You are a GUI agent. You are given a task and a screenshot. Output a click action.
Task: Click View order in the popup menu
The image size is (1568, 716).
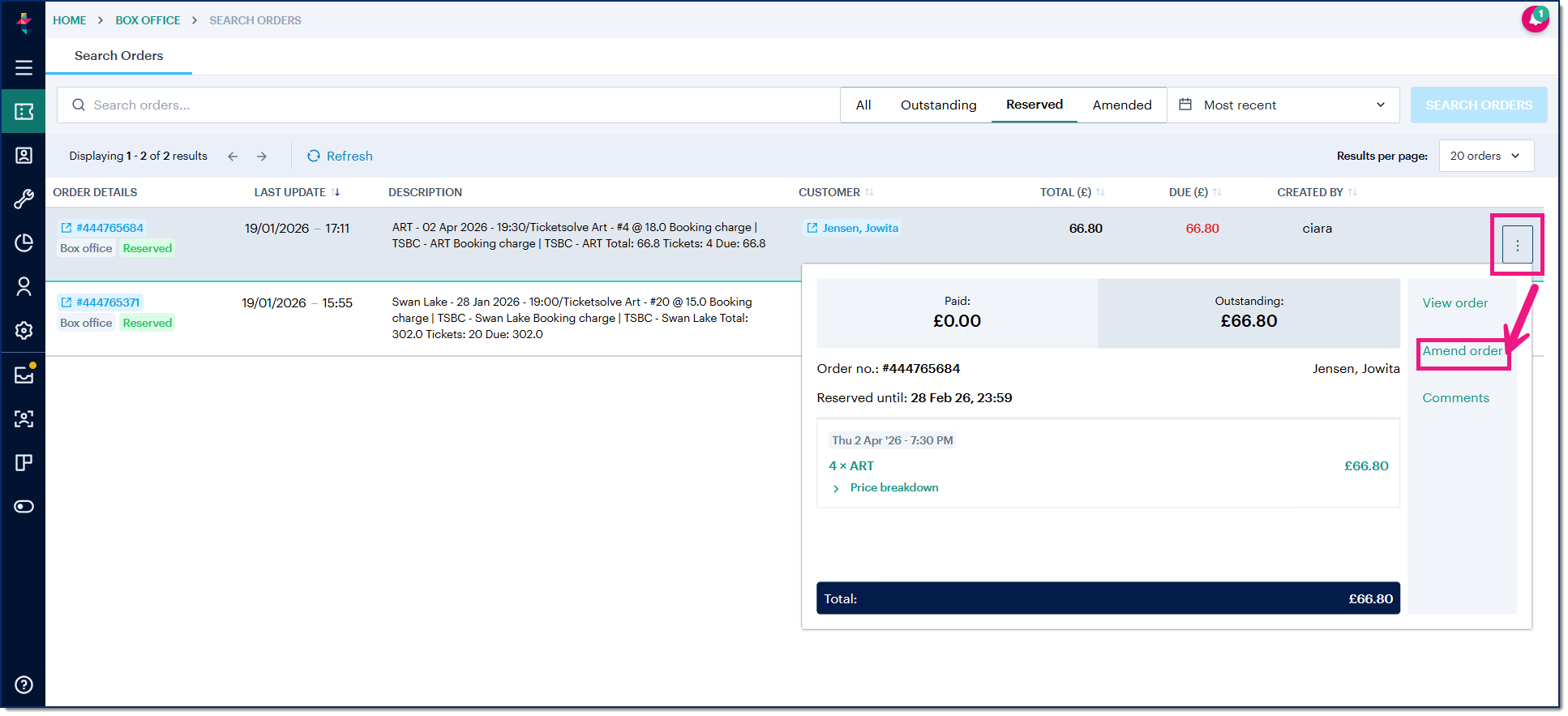(x=1454, y=303)
